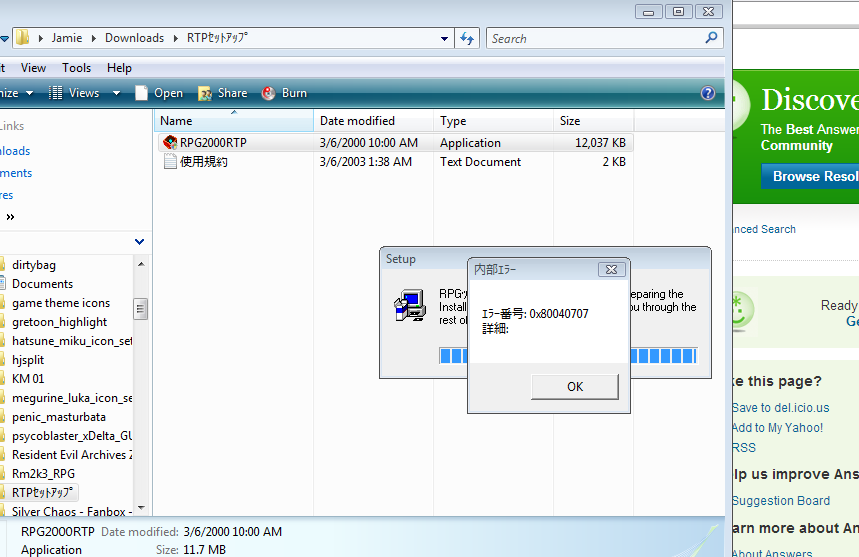Select the psycoblaster_xDelta folder
The height and width of the screenshot is (557, 859).
[72, 436]
